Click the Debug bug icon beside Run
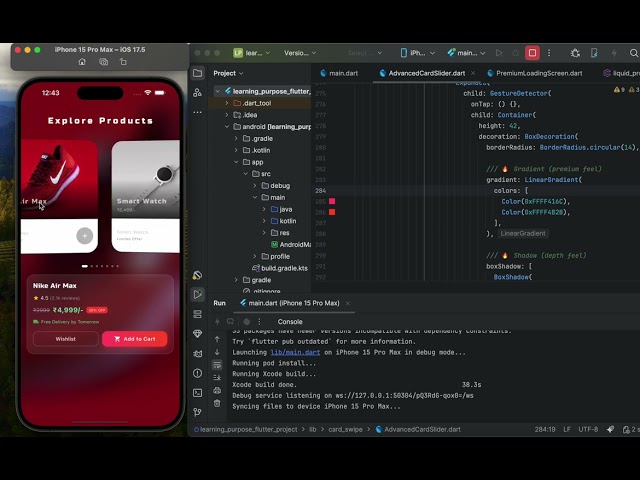640x480 pixels. 516,53
